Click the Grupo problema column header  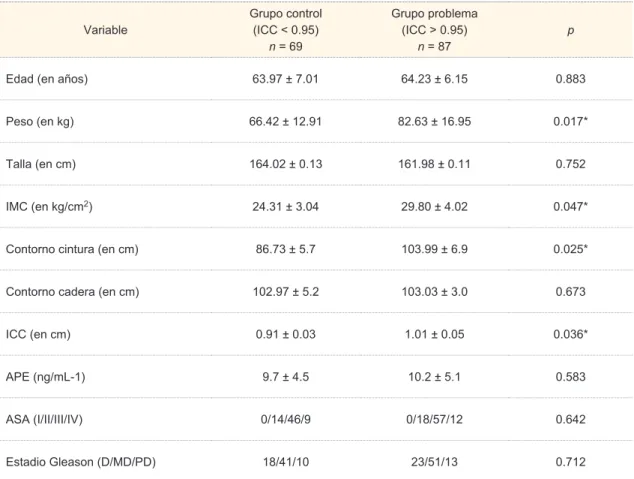point(434,30)
